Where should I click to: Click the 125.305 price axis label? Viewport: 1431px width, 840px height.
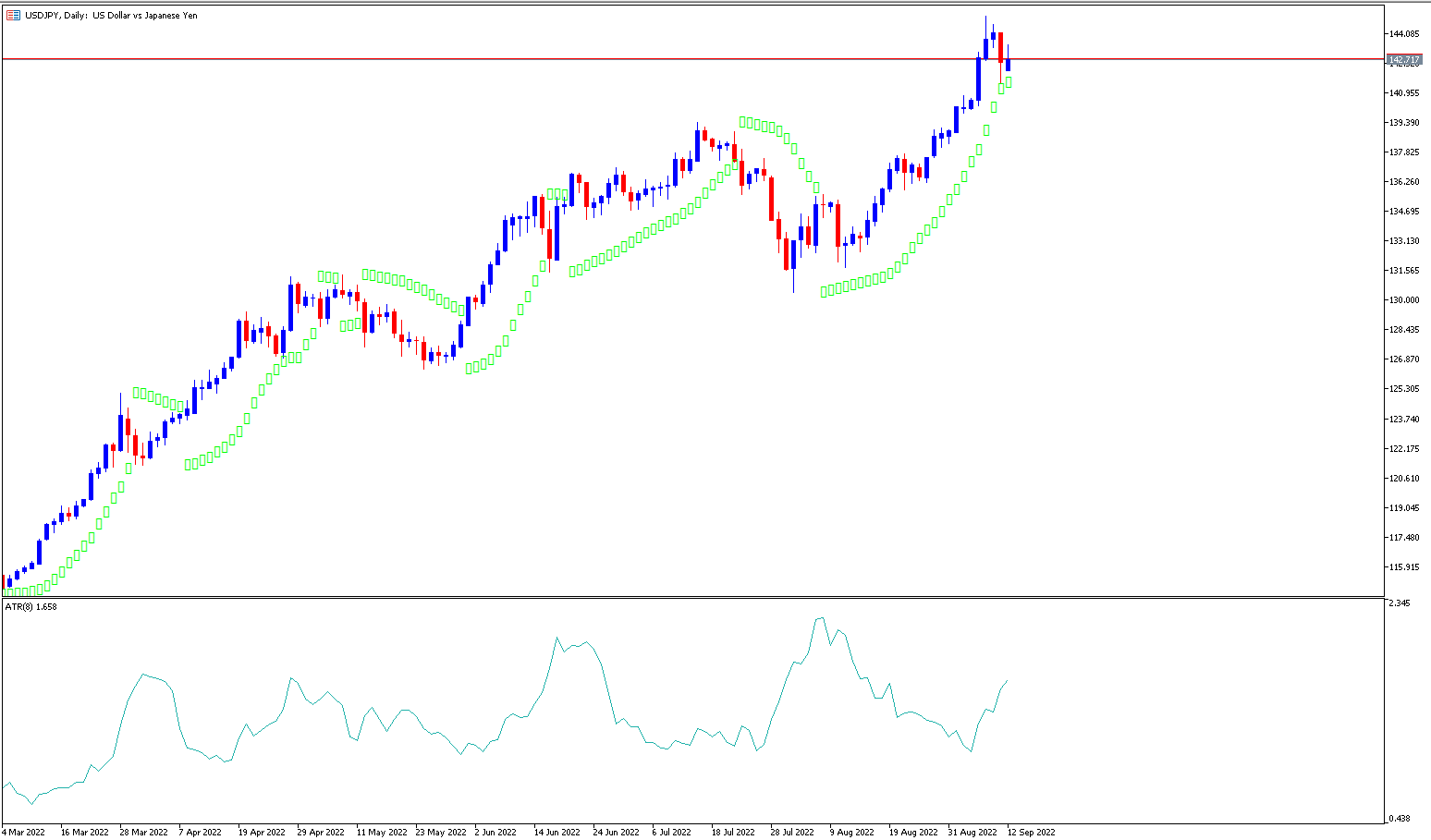1404,389
